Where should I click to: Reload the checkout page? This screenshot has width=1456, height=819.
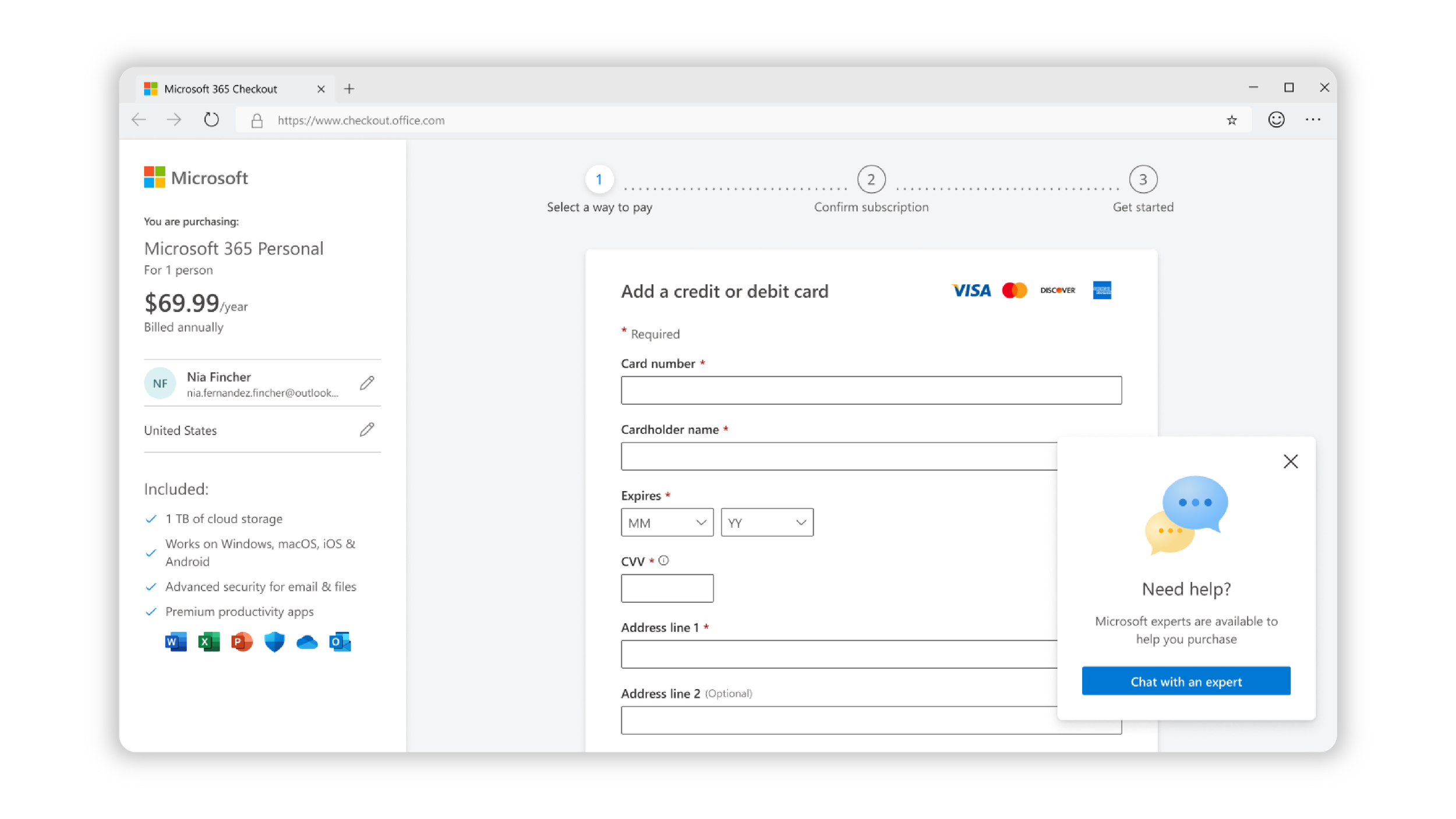(x=211, y=120)
